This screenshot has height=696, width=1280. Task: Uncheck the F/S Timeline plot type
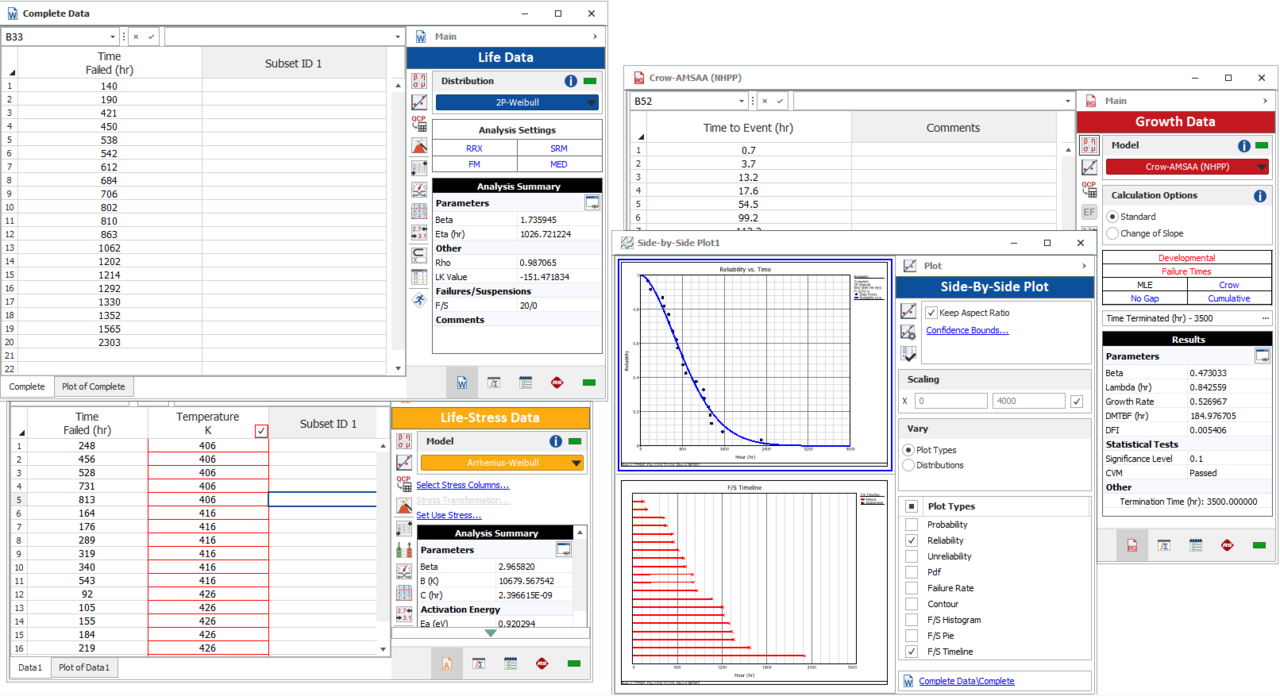click(911, 652)
